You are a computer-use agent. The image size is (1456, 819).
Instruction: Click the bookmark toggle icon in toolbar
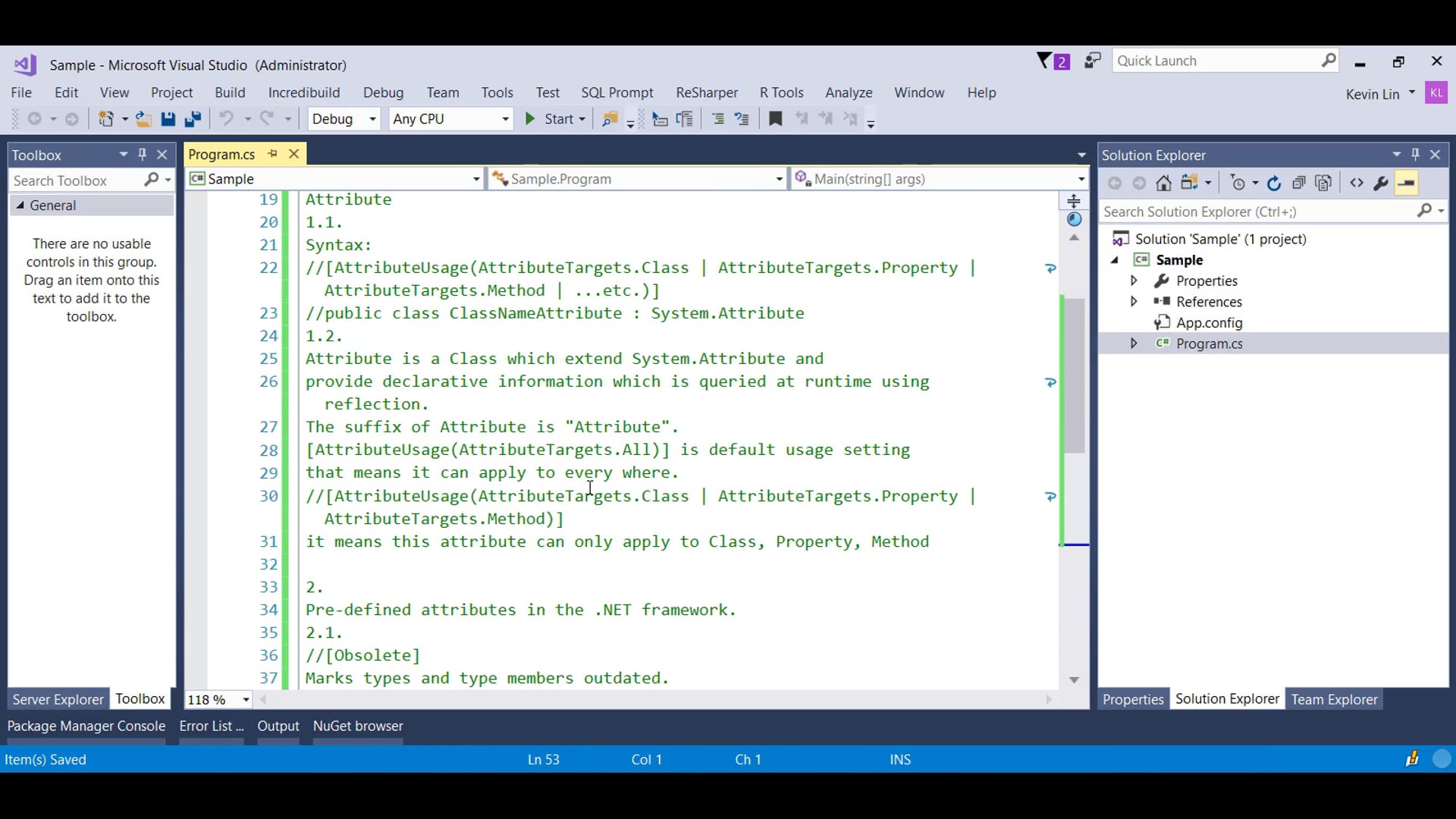click(775, 119)
